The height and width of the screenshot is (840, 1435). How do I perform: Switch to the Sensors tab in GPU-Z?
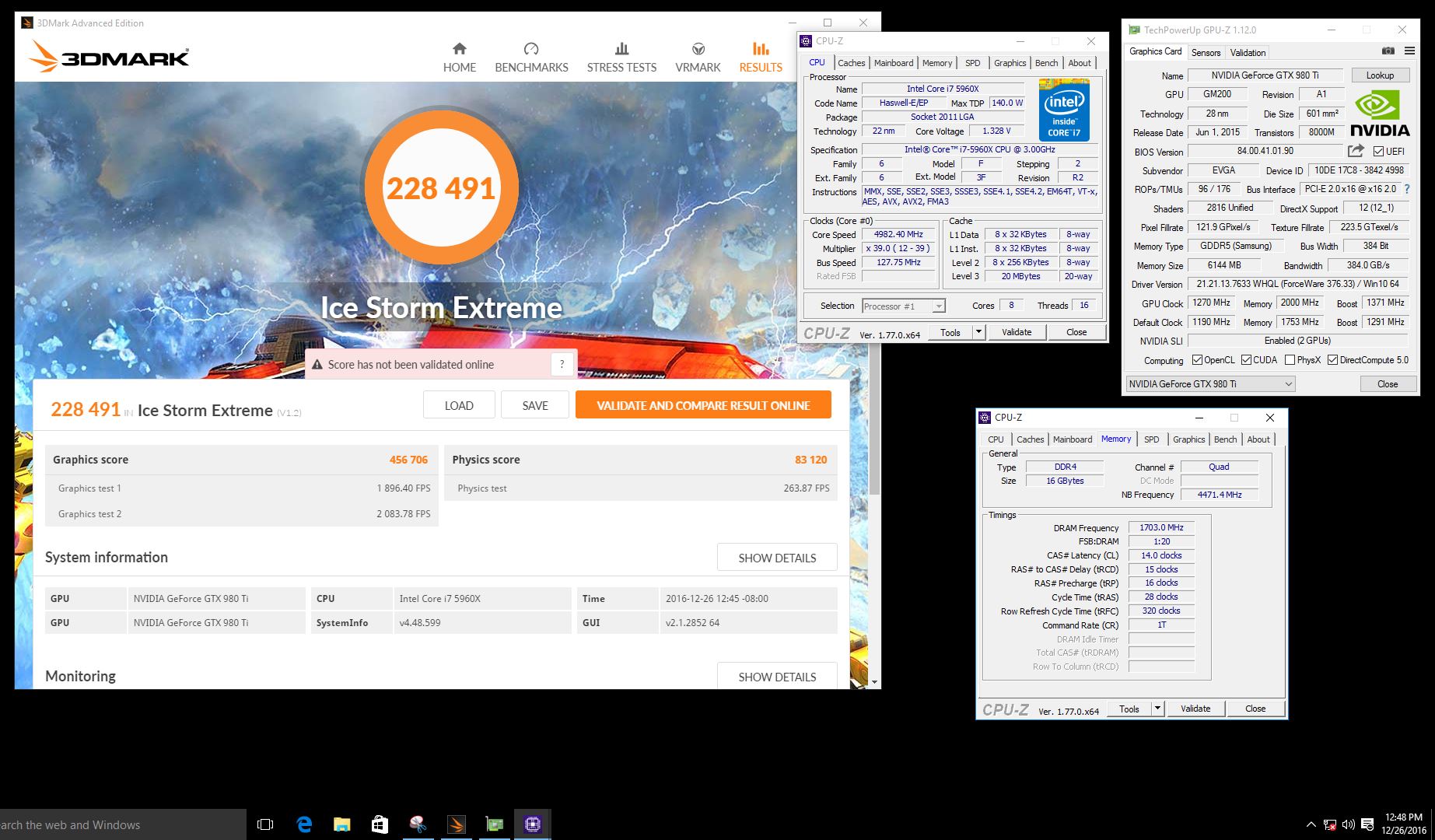click(1206, 52)
